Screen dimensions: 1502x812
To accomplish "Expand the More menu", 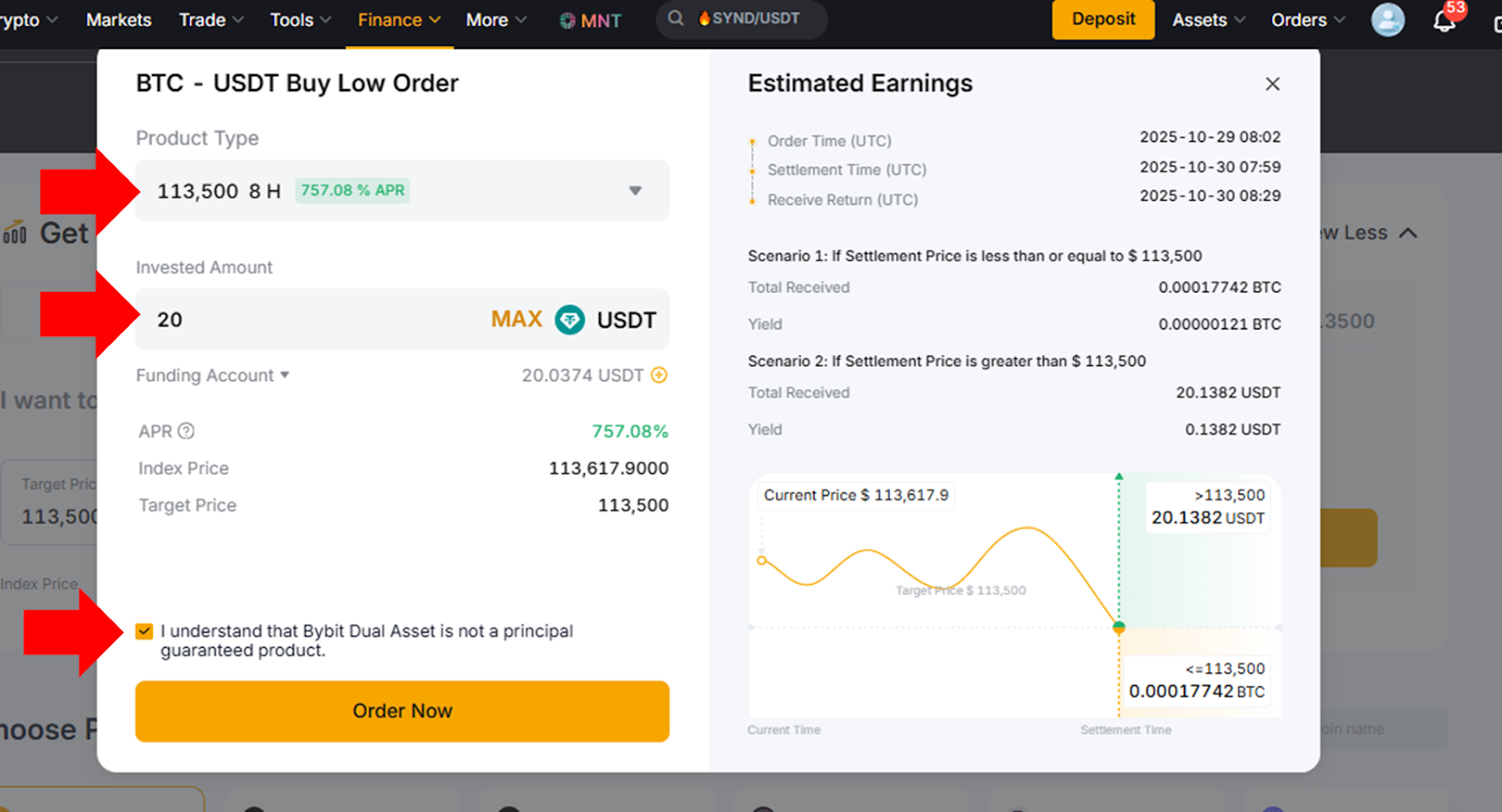I will (496, 20).
